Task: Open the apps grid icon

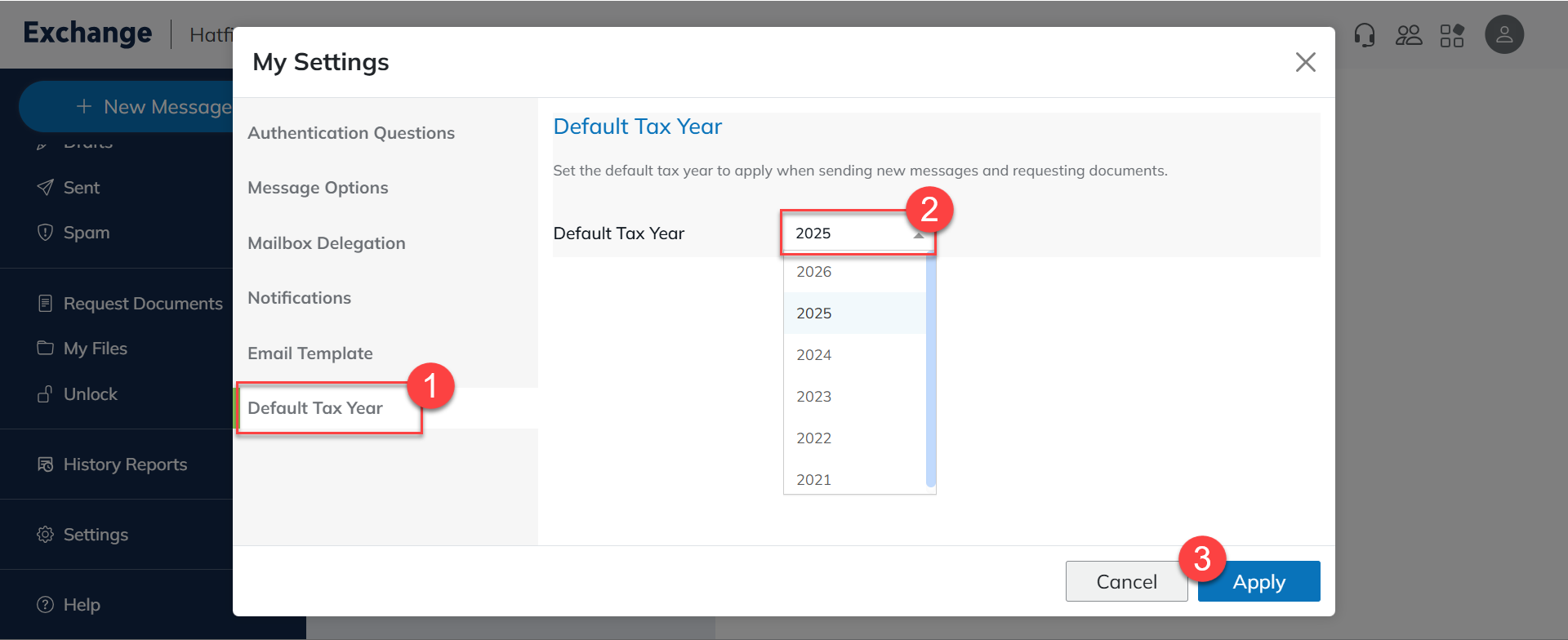Action: 1452,35
